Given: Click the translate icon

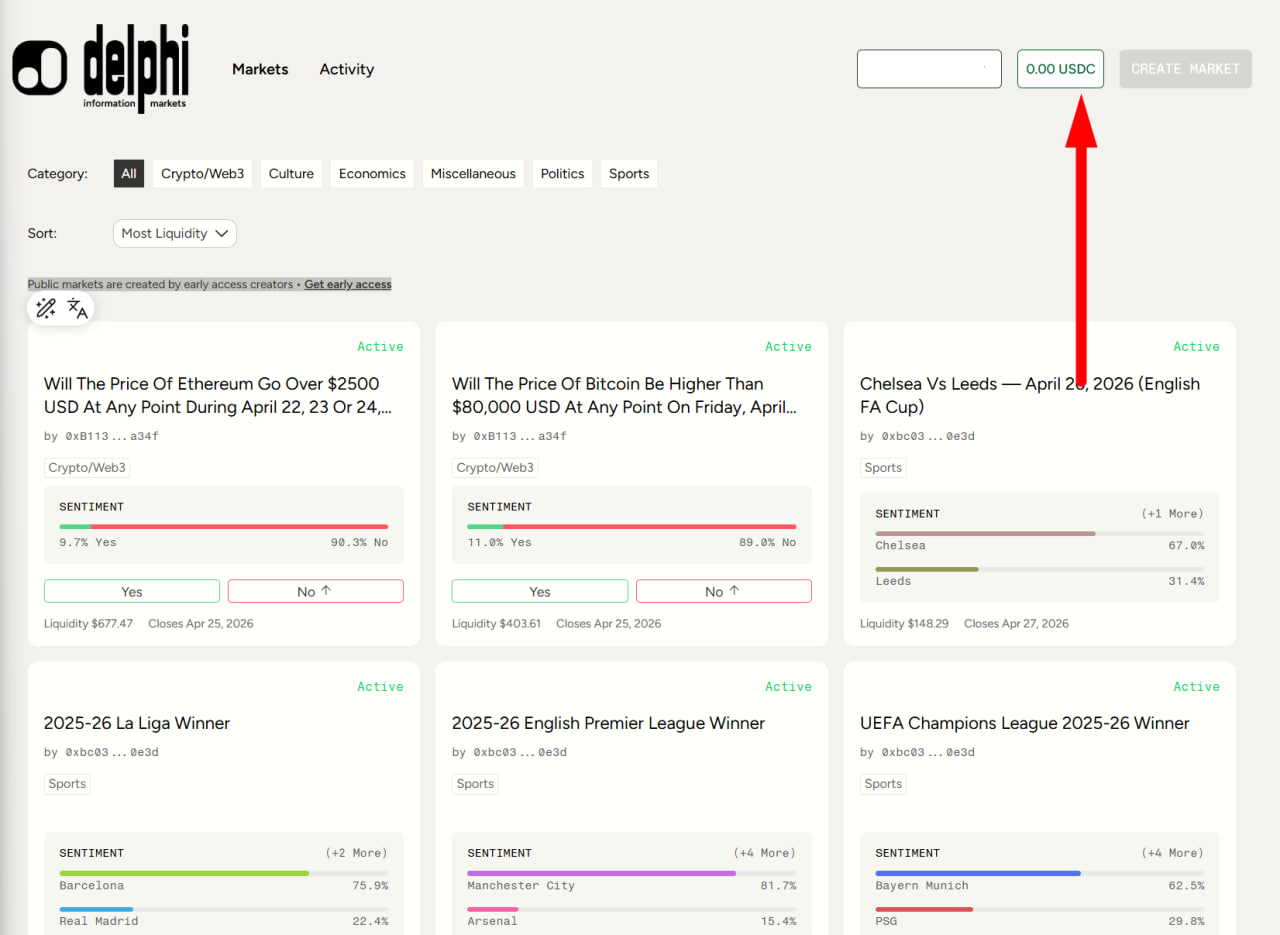Looking at the screenshot, I should 78,309.
